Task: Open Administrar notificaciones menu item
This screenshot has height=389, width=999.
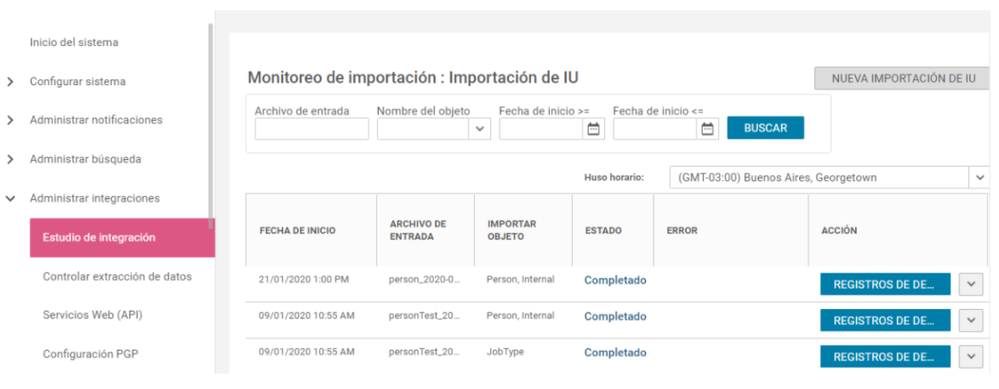Action: click(x=96, y=120)
